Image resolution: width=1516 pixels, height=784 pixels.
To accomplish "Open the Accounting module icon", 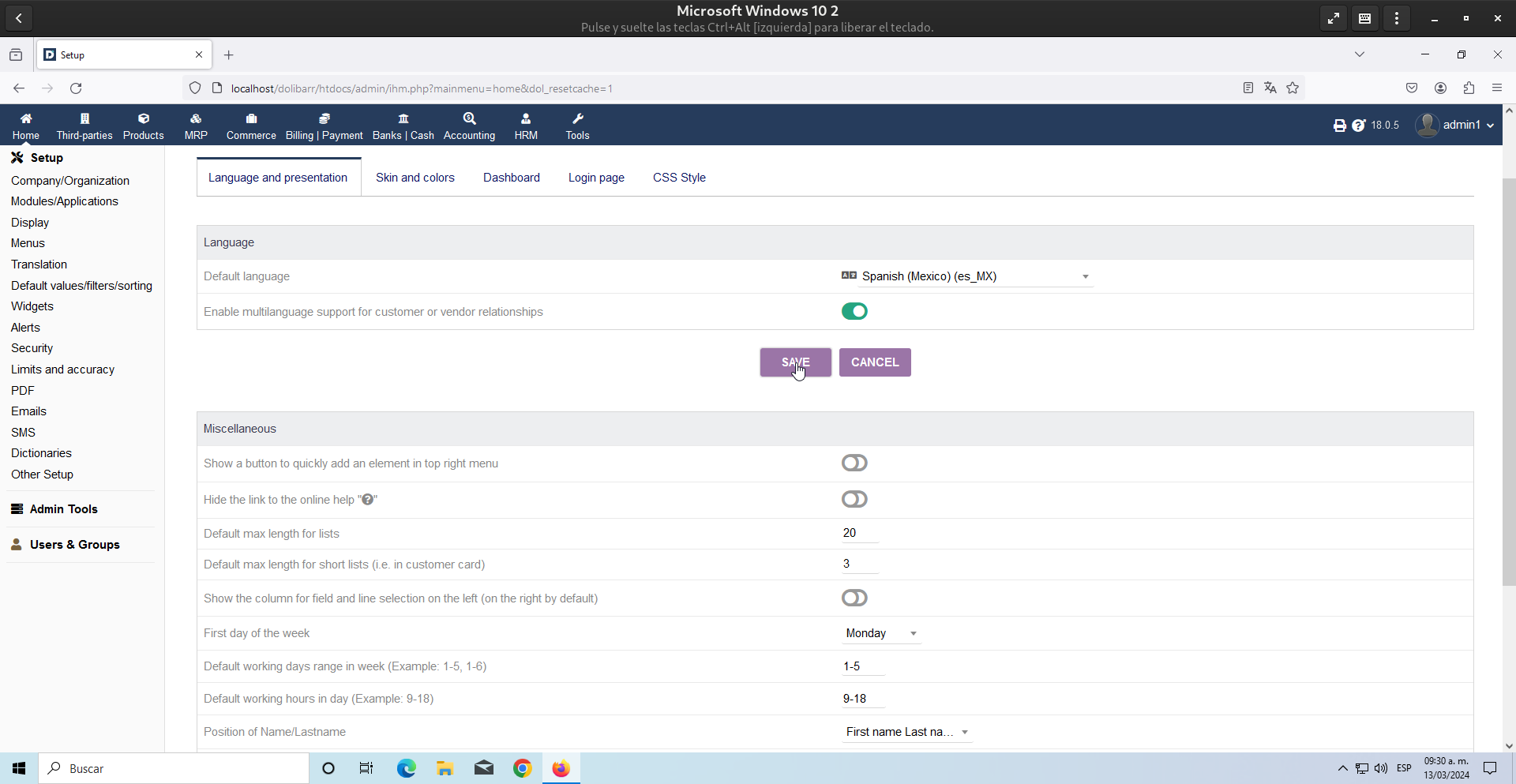I will coord(469,119).
